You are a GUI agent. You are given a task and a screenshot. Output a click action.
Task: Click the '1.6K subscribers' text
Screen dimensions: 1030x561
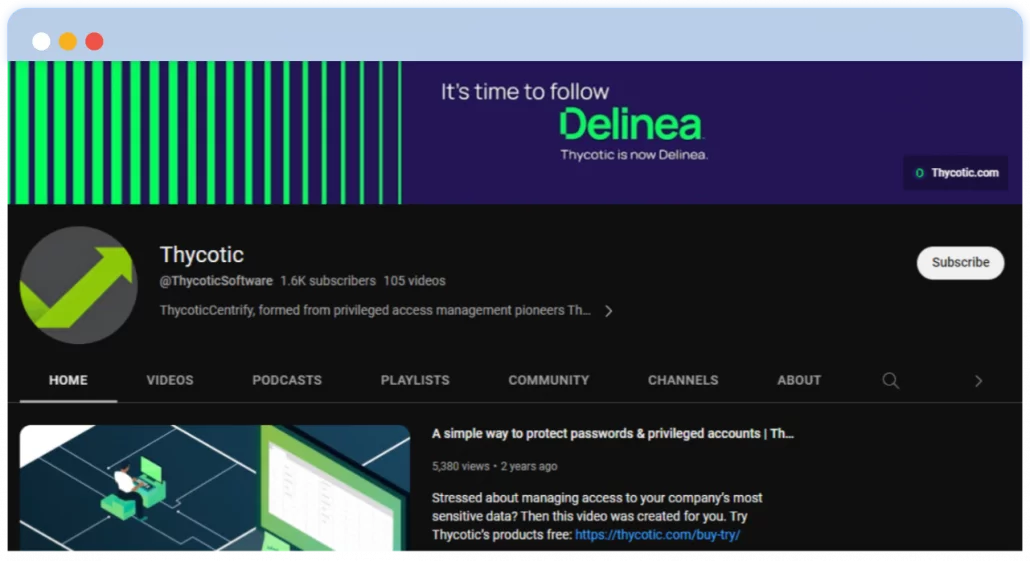coord(328,280)
